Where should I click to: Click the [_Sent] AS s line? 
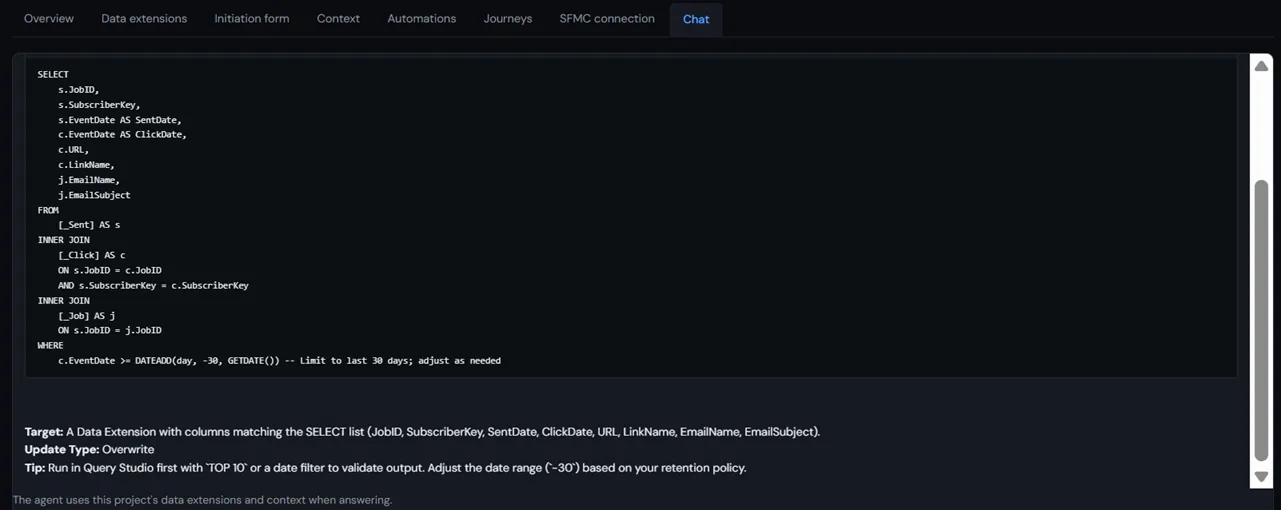[89, 225]
